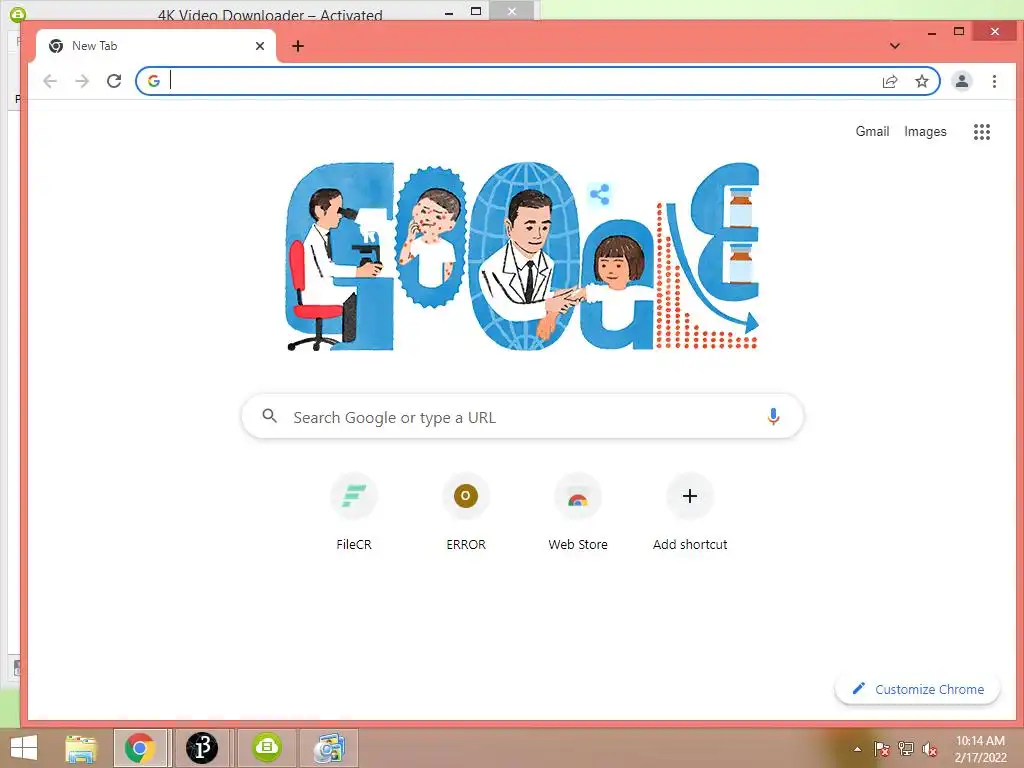This screenshot has height=768, width=1024.
Task: Focus the Search Google or type a URL box
Action: coord(522,417)
